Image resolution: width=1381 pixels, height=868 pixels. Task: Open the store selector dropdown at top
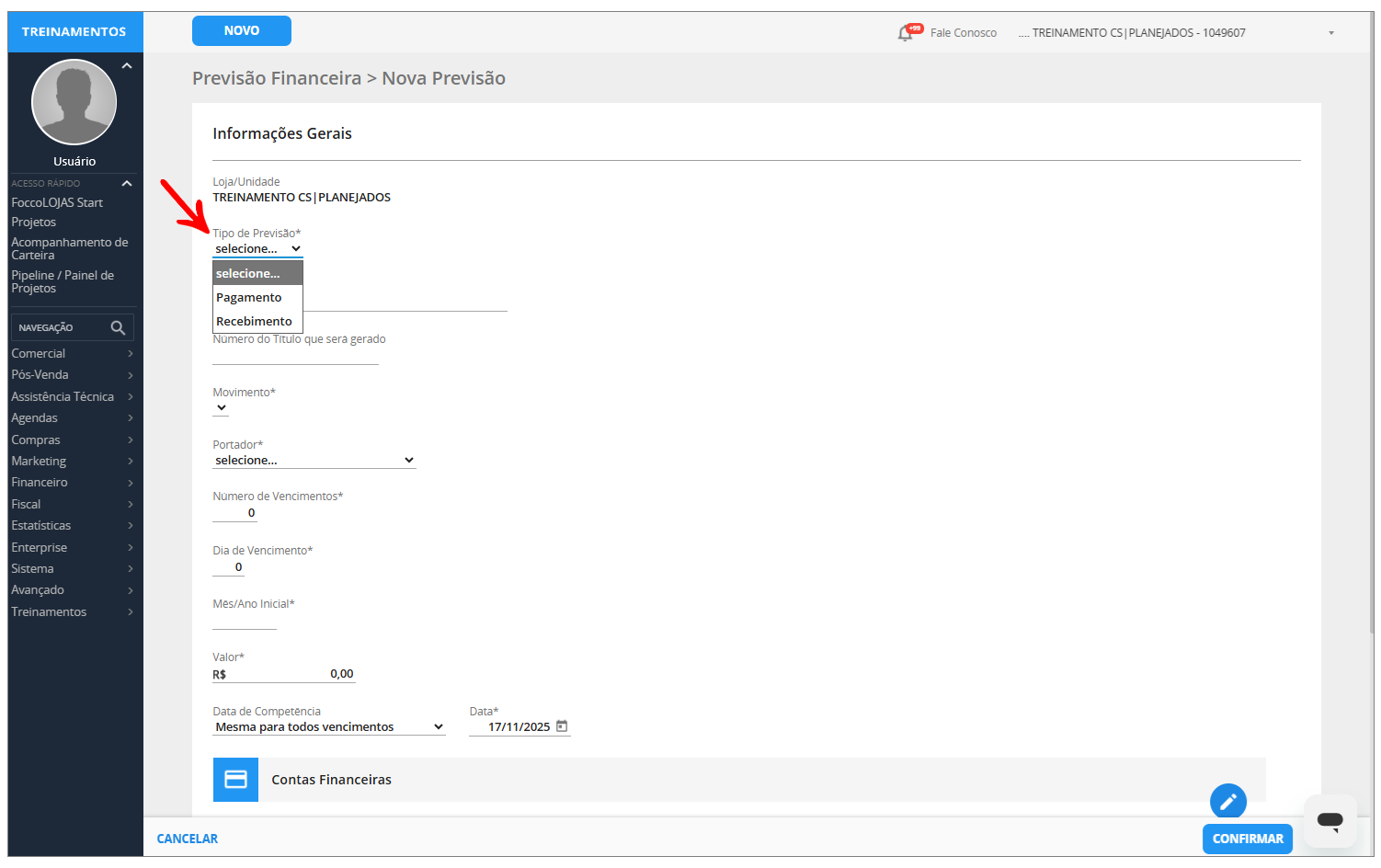click(x=1330, y=33)
